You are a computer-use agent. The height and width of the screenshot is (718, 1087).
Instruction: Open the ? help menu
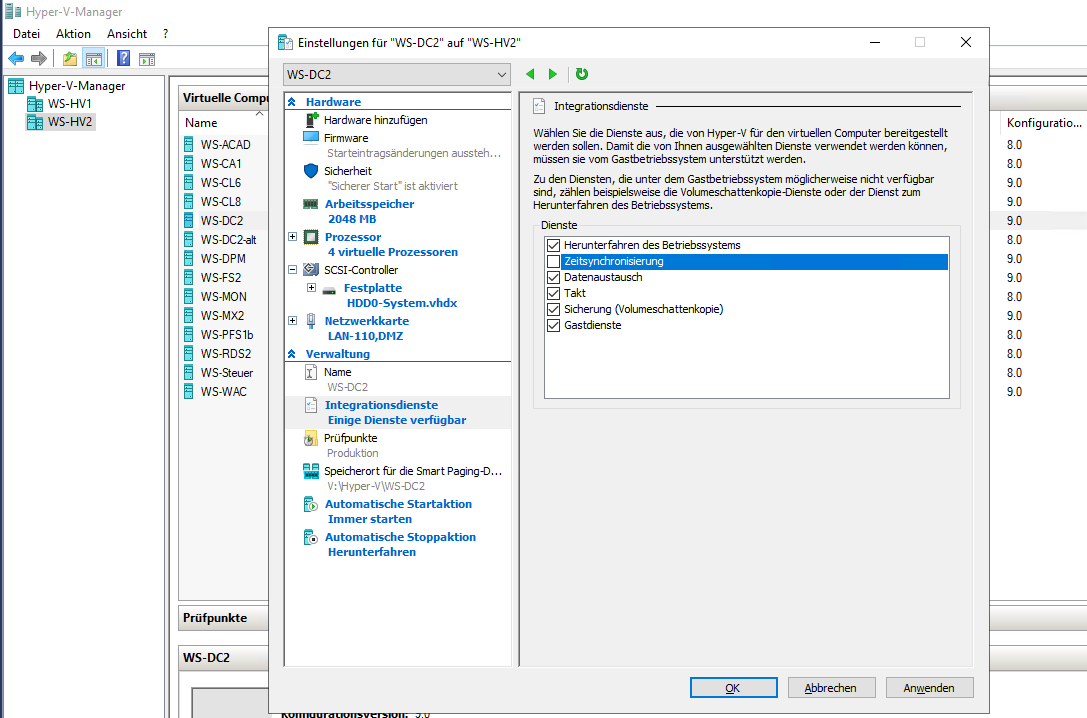click(166, 34)
